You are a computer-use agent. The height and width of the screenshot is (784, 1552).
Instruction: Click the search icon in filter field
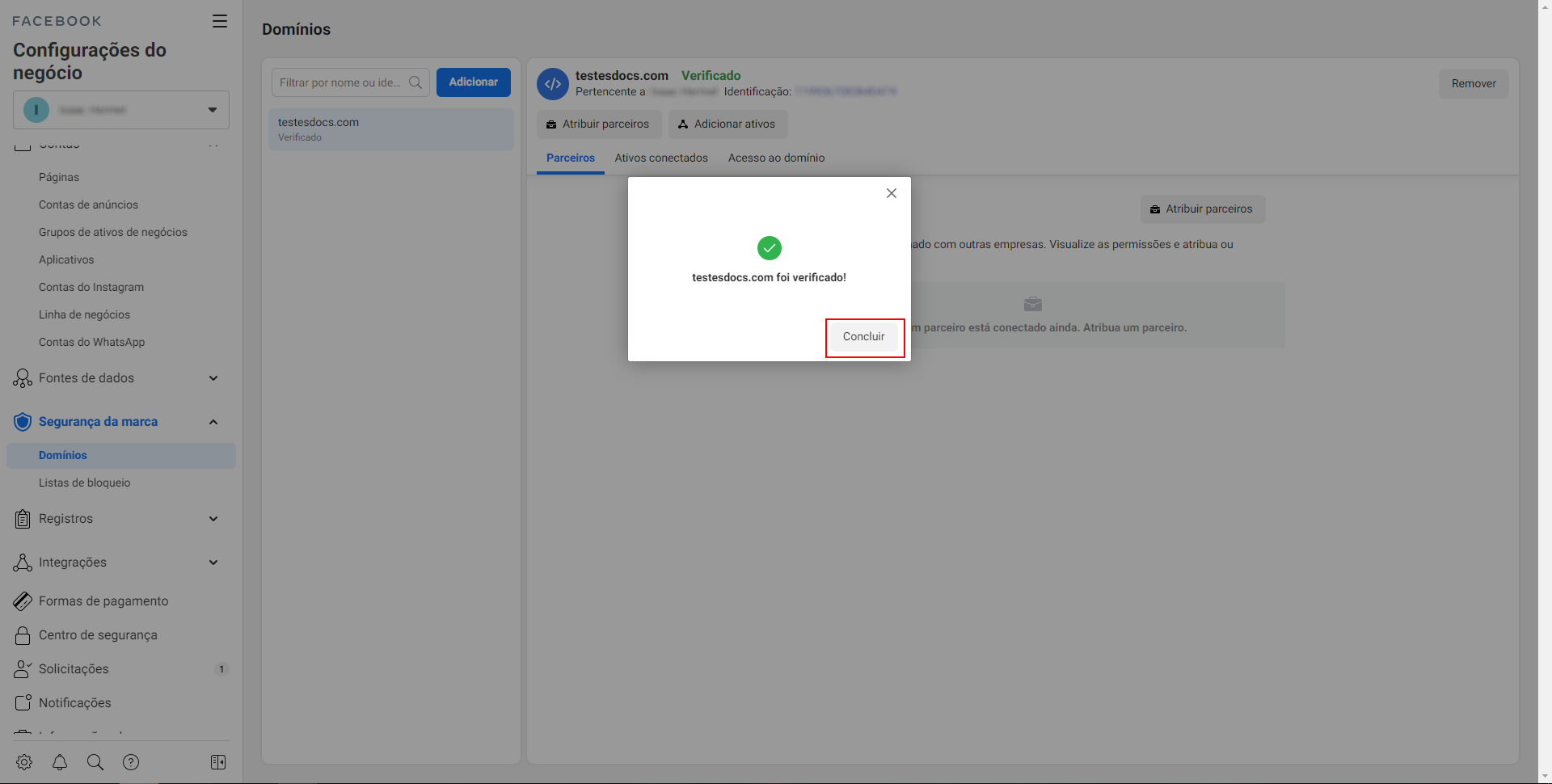pyautogui.click(x=415, y=82)
